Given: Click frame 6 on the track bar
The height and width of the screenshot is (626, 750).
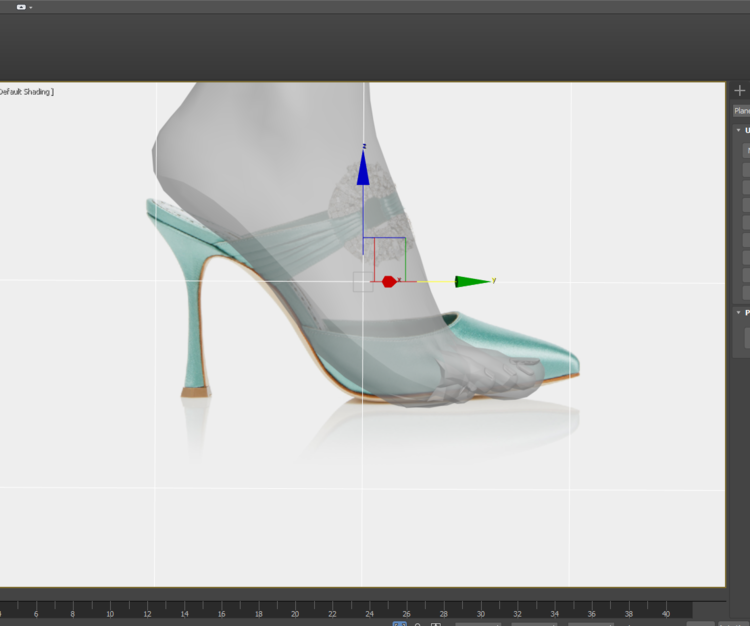Looking at the screenshot, I should (x=36, y=614).
